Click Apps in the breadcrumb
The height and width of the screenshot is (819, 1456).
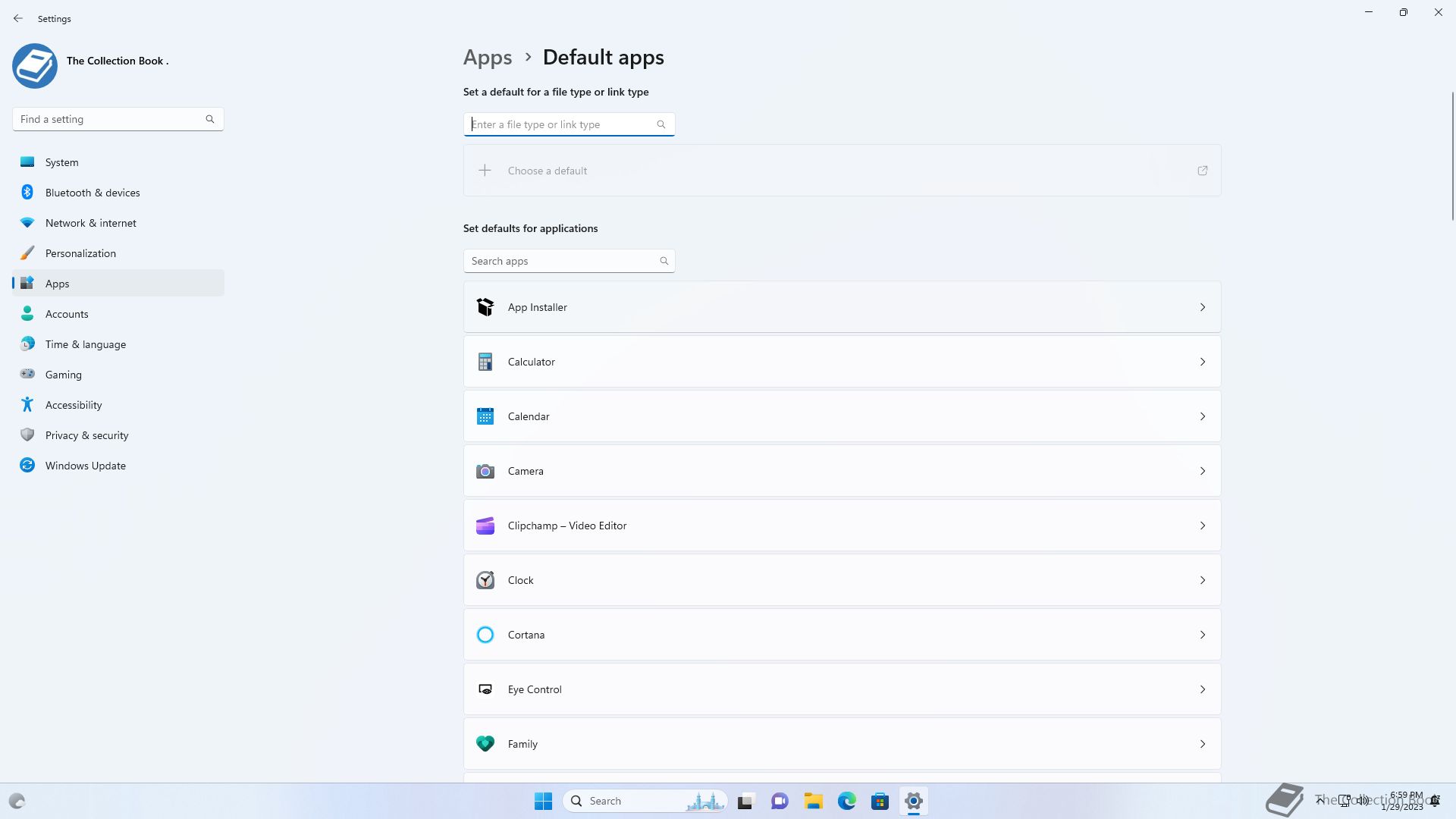[488, 57]
